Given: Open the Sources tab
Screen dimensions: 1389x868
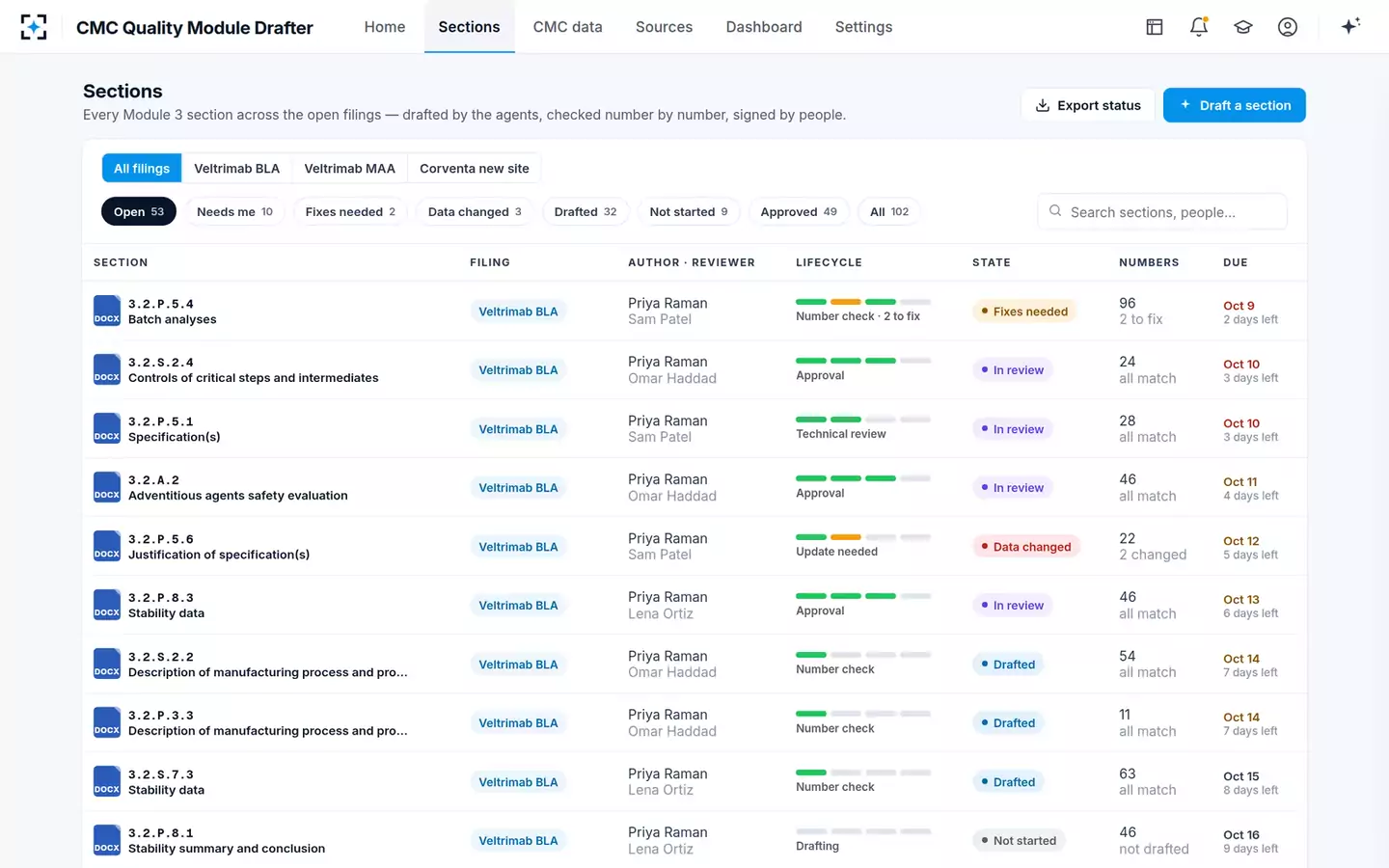Looking at the screenshot, I should click(664, 27).
